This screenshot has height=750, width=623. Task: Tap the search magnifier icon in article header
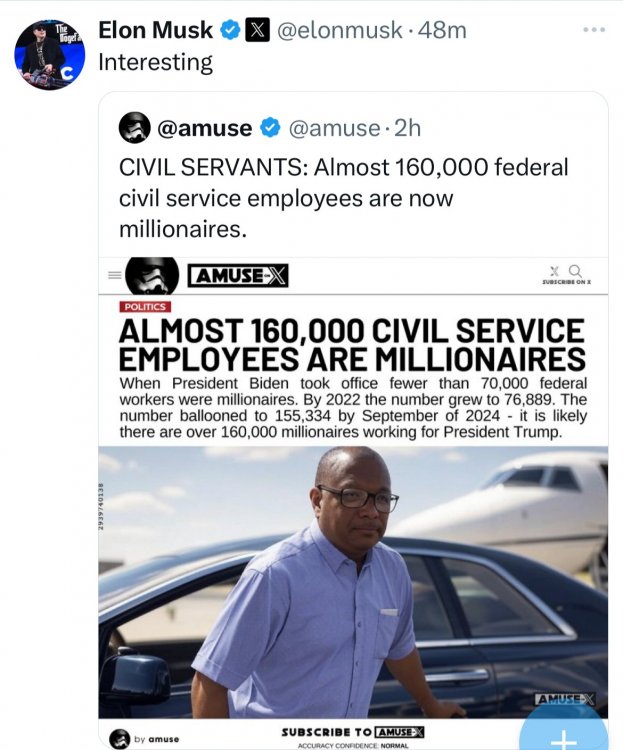pyautogui.click(x=574, y=270)
